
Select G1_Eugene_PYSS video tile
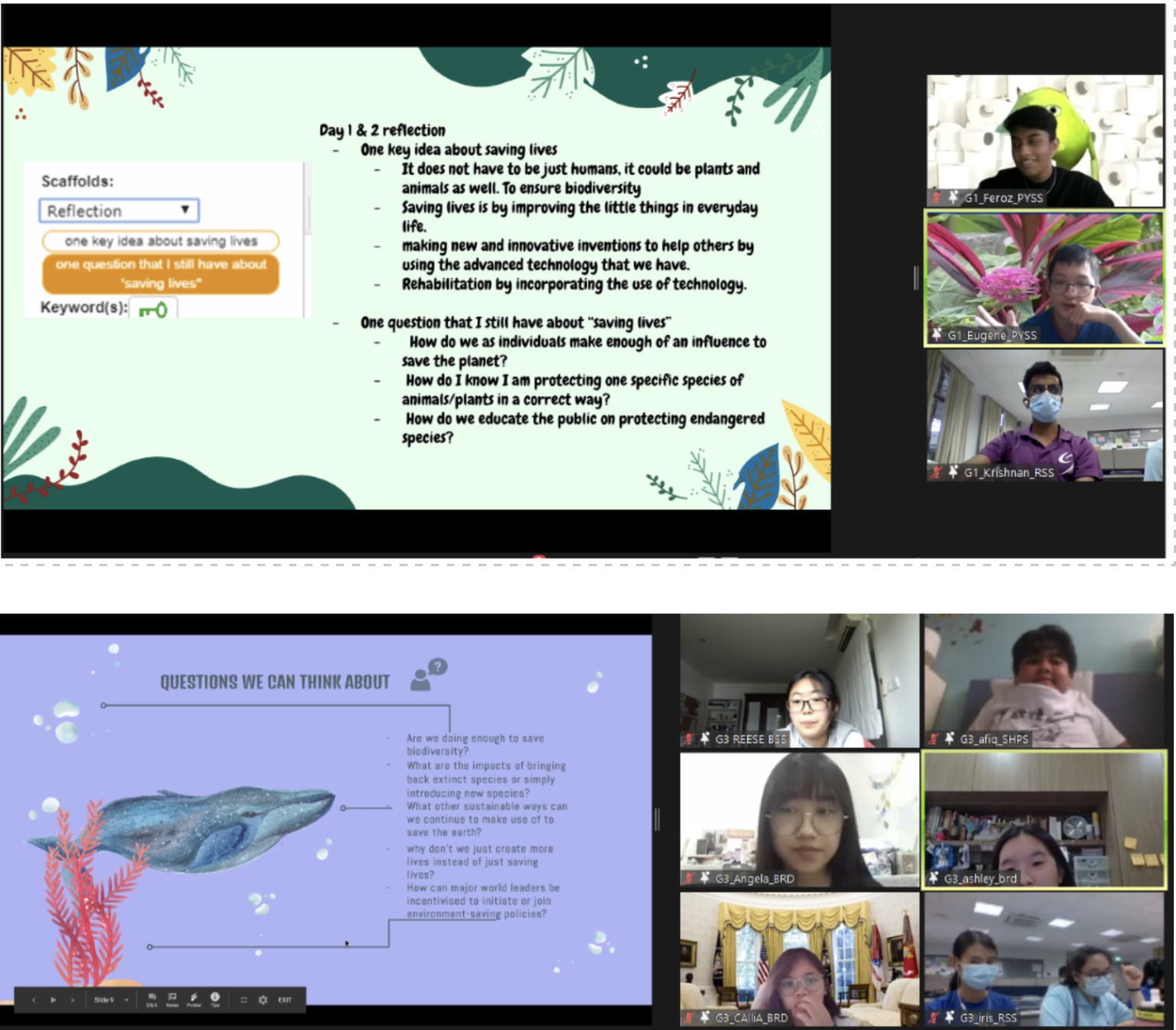click(1044, 277)
